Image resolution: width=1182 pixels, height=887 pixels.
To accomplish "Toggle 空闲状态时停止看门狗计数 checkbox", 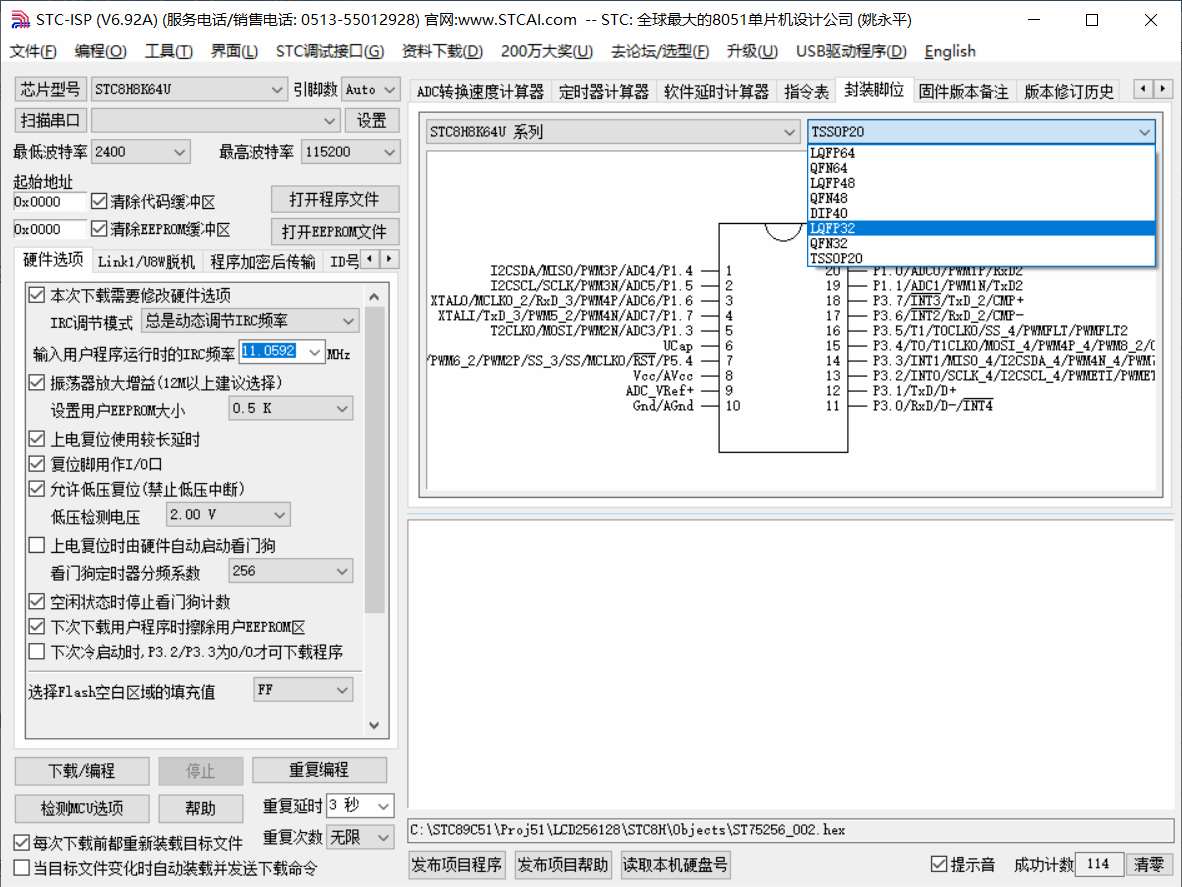I will pos(36,601).
